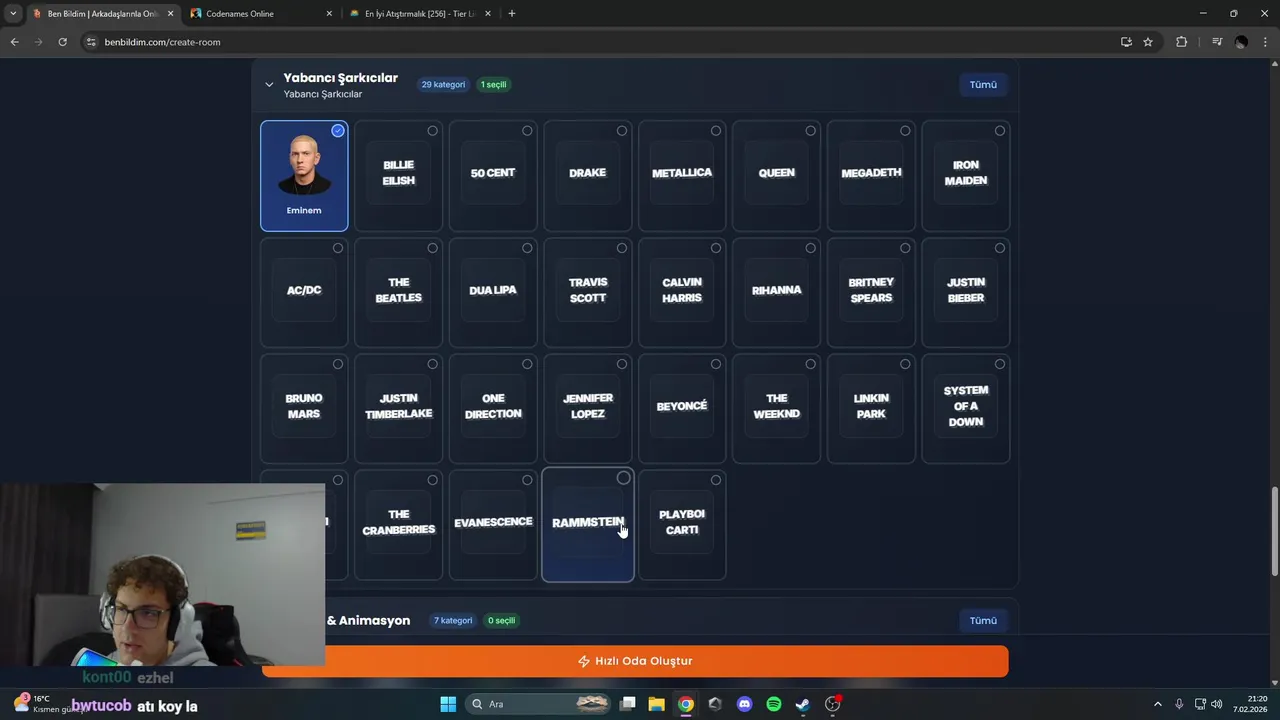This screenshot has width=1280, height=720.
Task: Select the Iron Maiden radio circle
Action: tap(1000, 131)
